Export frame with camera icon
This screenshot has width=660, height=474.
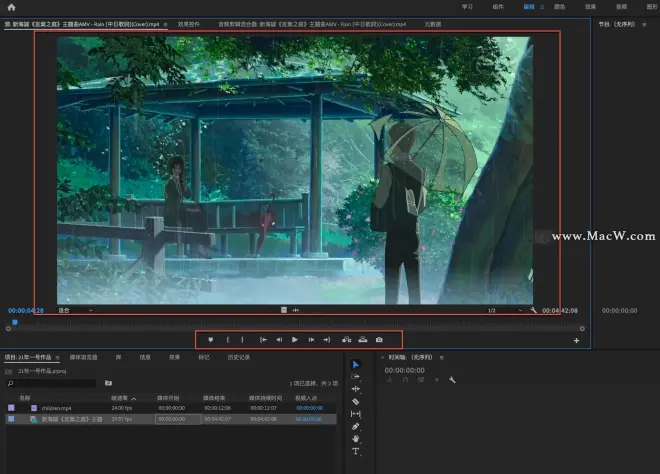coord(379,340)
